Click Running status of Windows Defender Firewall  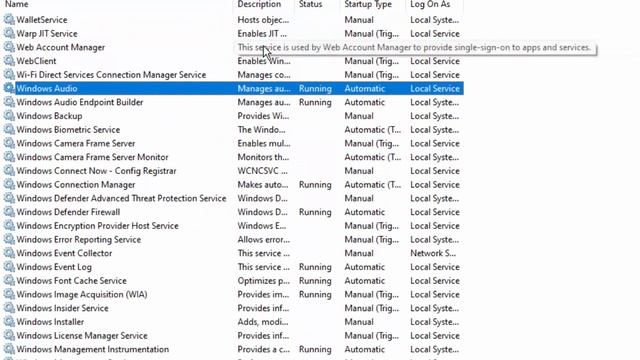(x=315, y=212)
